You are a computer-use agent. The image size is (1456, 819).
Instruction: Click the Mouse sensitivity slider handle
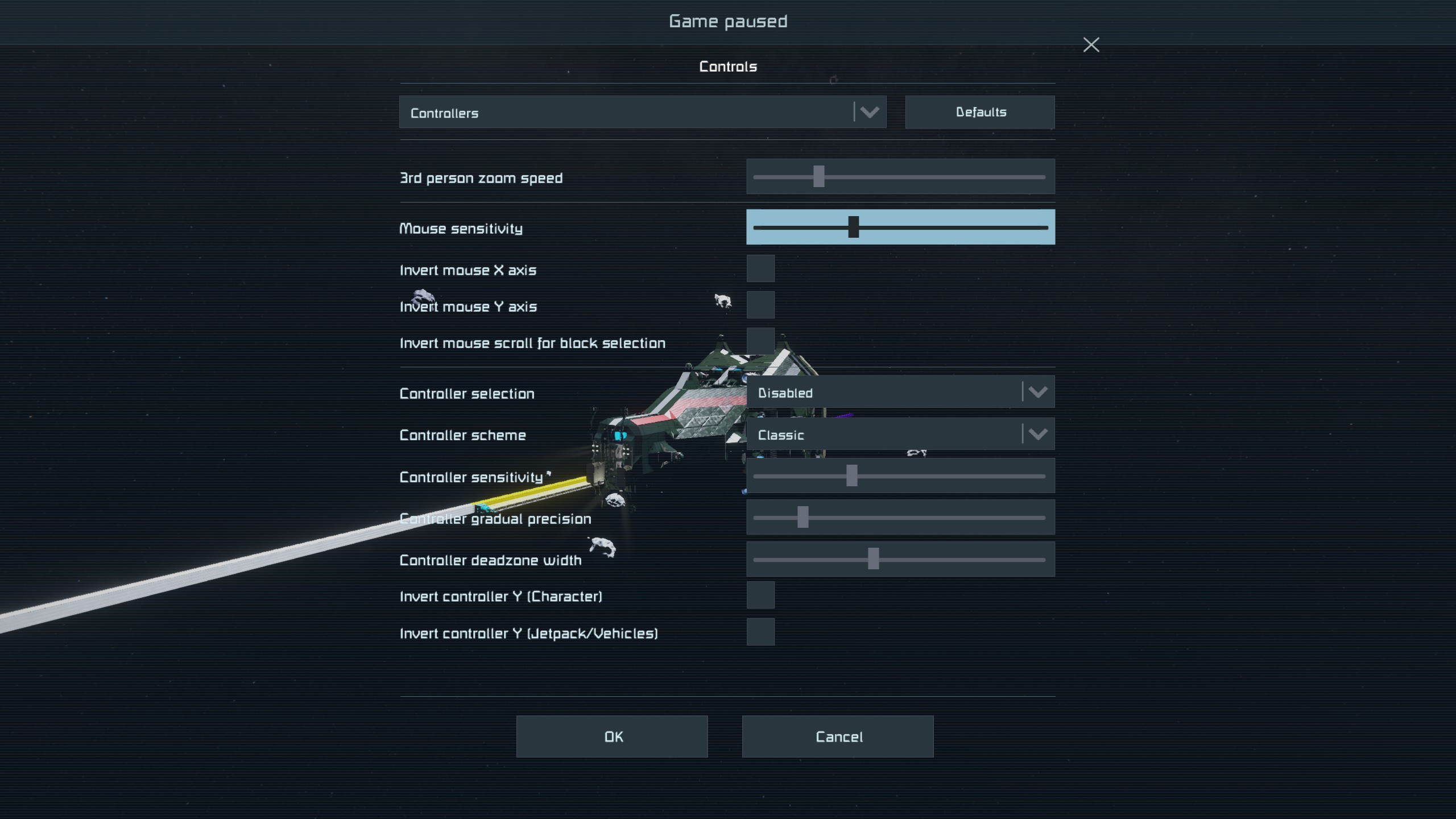coord(853,227)
